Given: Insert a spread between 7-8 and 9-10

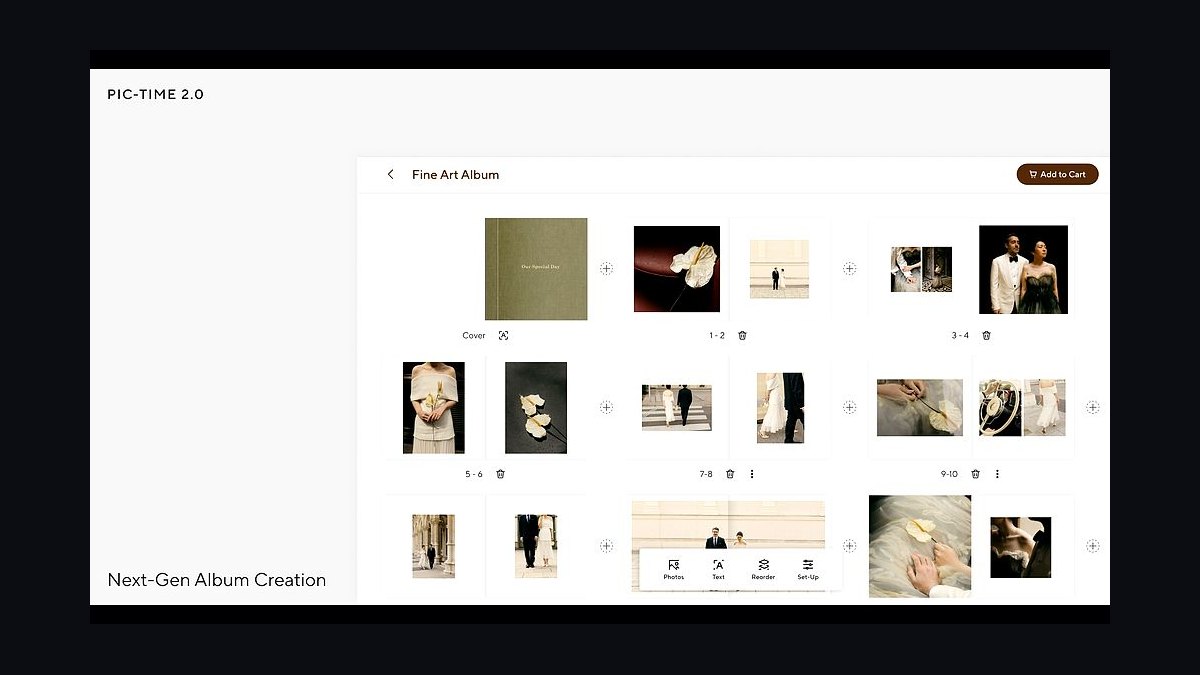Looking at the screenshot, I should tap(849, 407).
